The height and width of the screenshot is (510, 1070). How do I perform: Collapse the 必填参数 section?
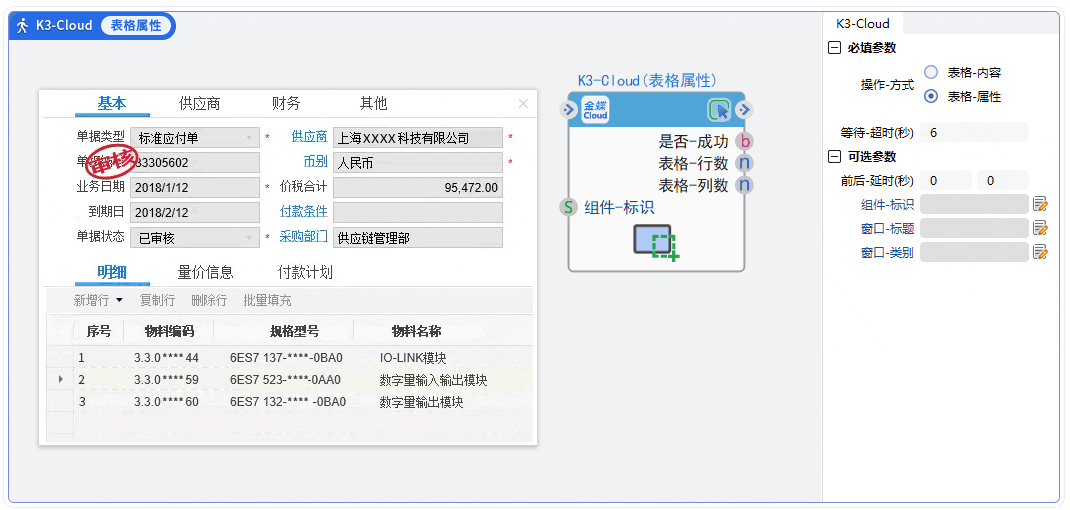(834, 48)
